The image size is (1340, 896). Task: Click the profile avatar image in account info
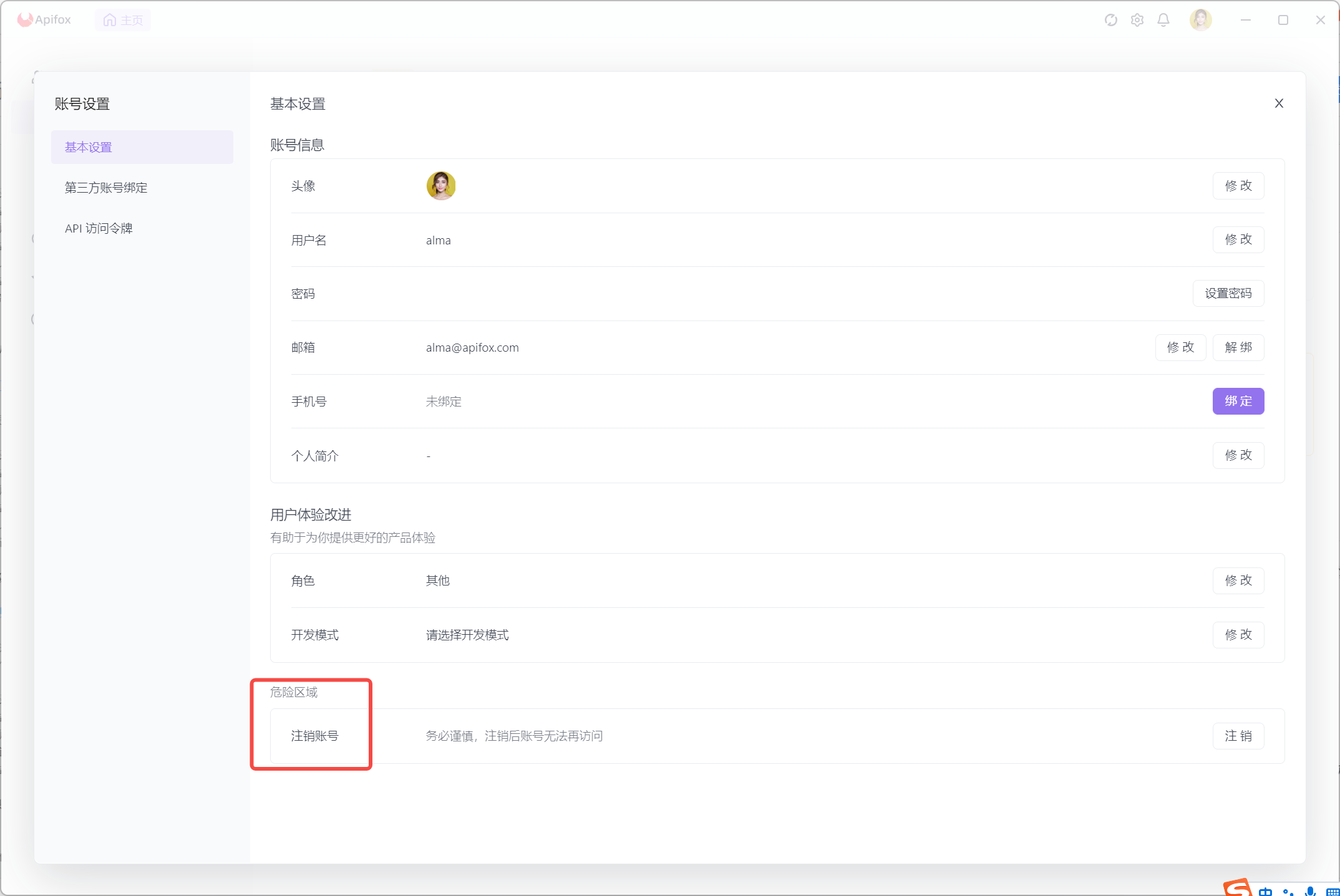coord(441,186)
